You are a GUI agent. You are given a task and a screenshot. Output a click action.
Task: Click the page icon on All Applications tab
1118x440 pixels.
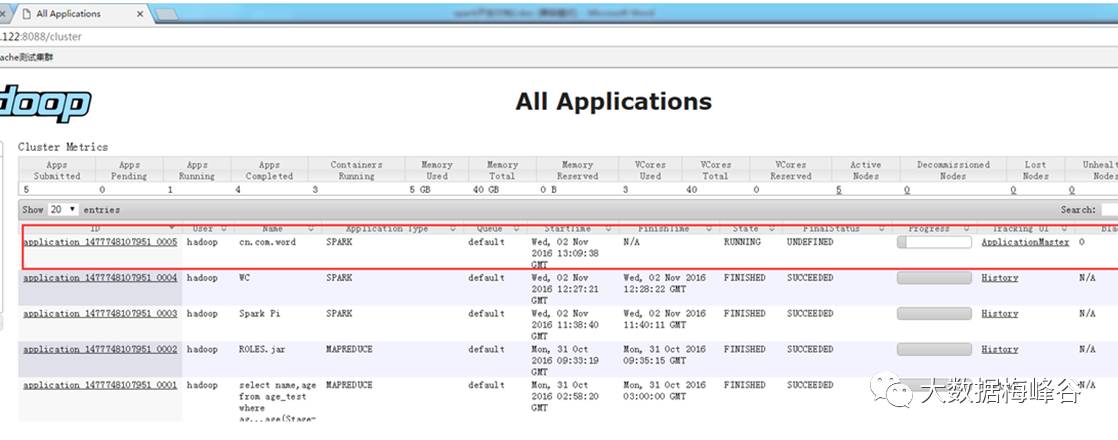pyautogui.click(x=27, y=14)
